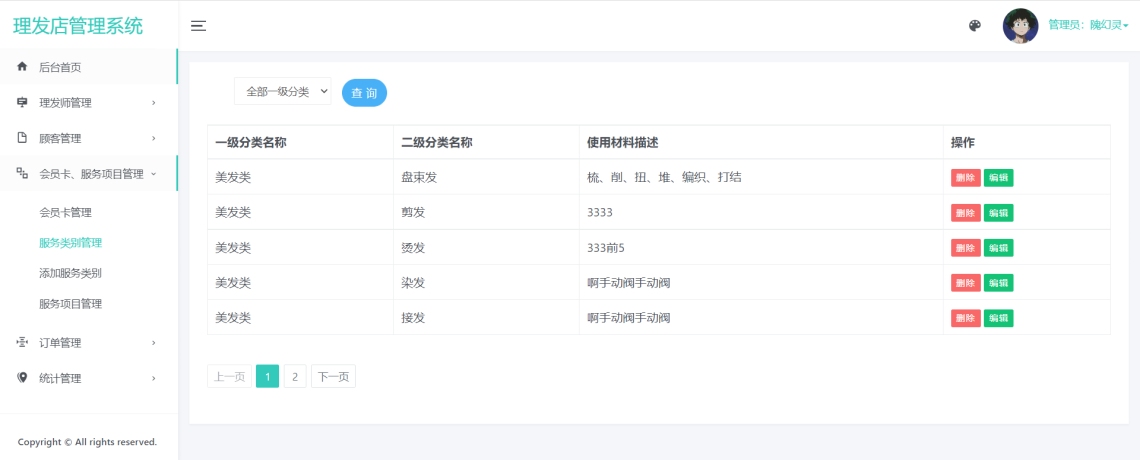1140x460 pixels.
Task: Delete the 盘束发 row
Action: click(x=966, y=177)
